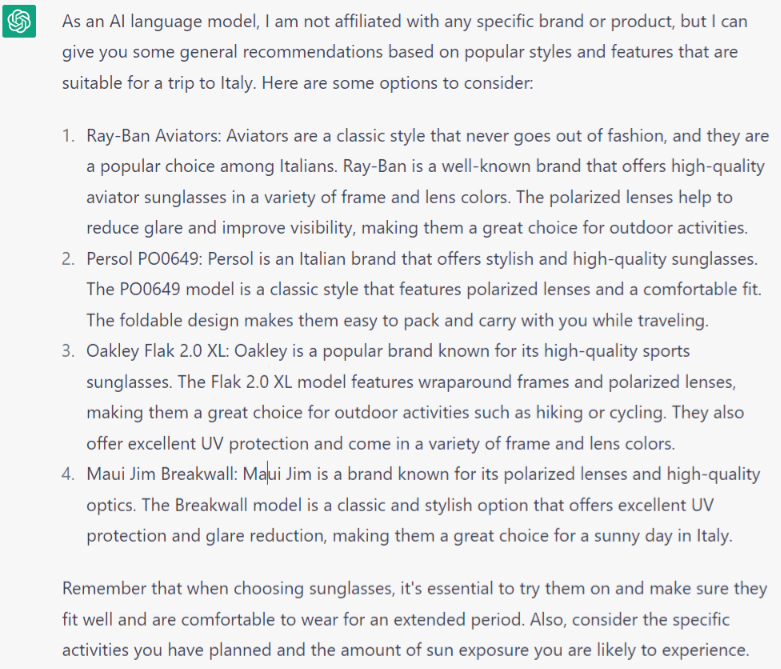781x669 pixels.
Task: Click list number 2 marker
Action: (68, 259)
